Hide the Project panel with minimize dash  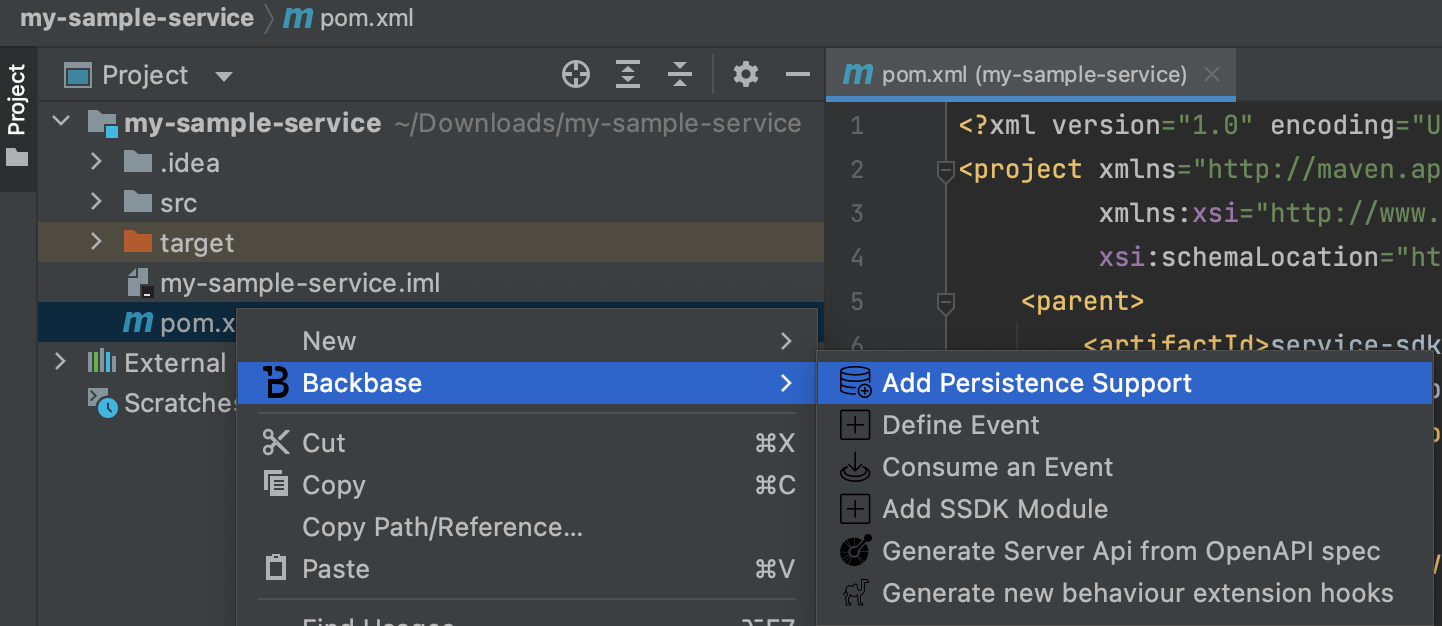pyautogui.click(x=797, y=74)
